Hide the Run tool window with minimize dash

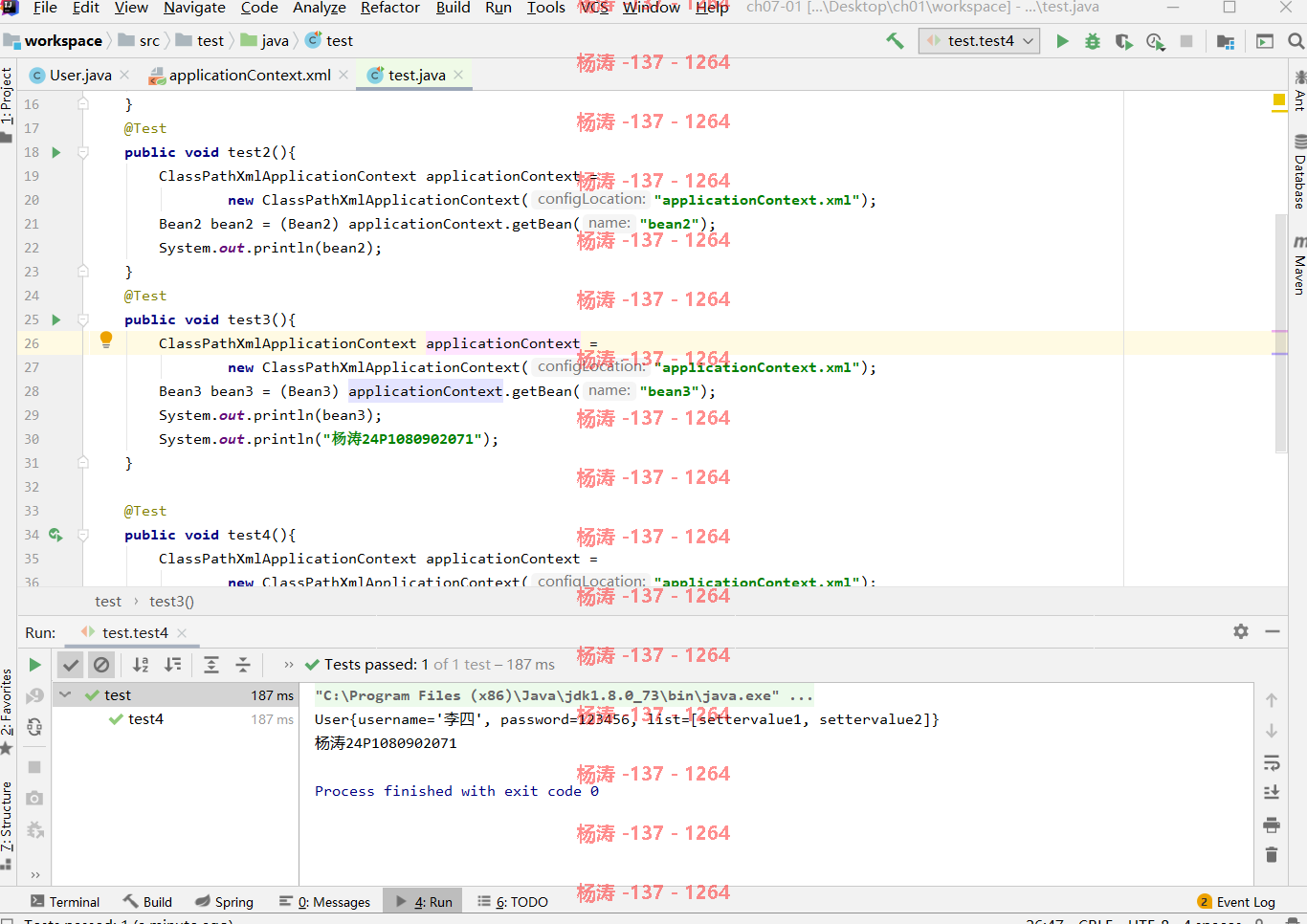click(x=1273, y=631)
